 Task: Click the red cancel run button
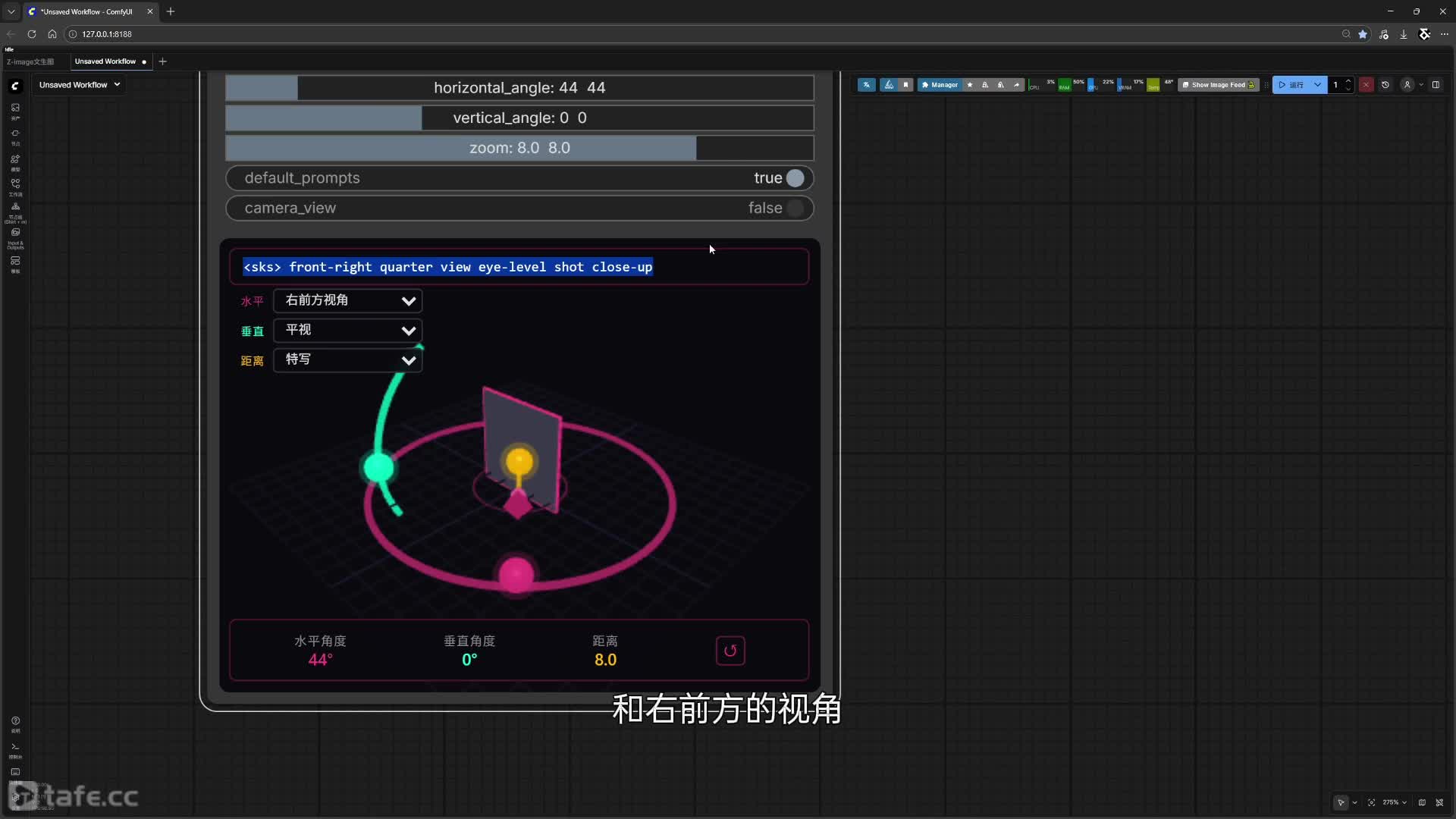tap(1366, 85)
